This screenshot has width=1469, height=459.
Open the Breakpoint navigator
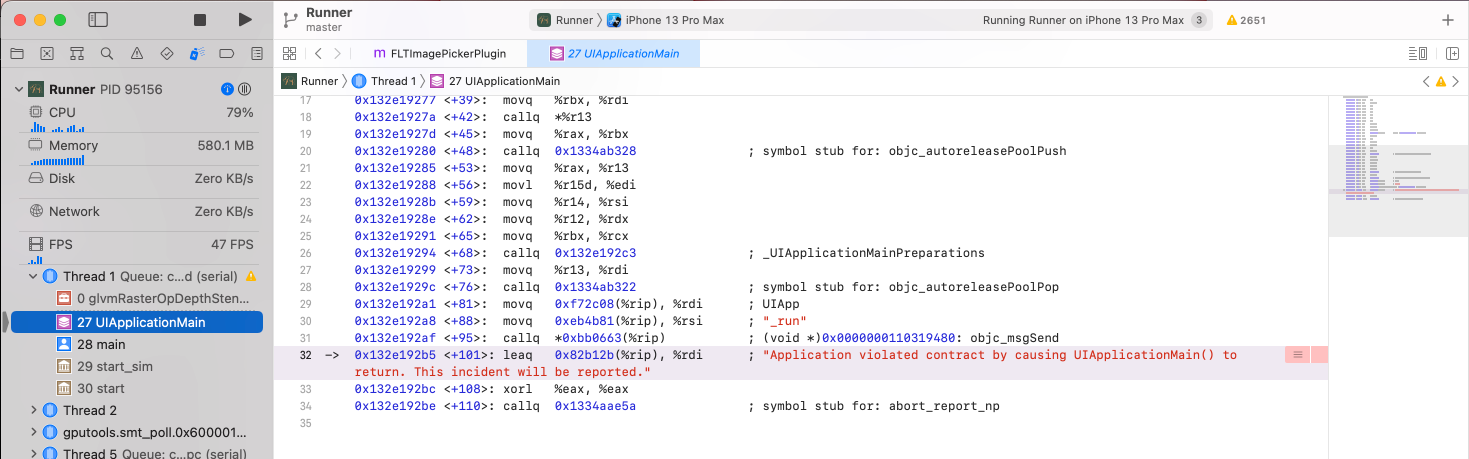(227, 53)
